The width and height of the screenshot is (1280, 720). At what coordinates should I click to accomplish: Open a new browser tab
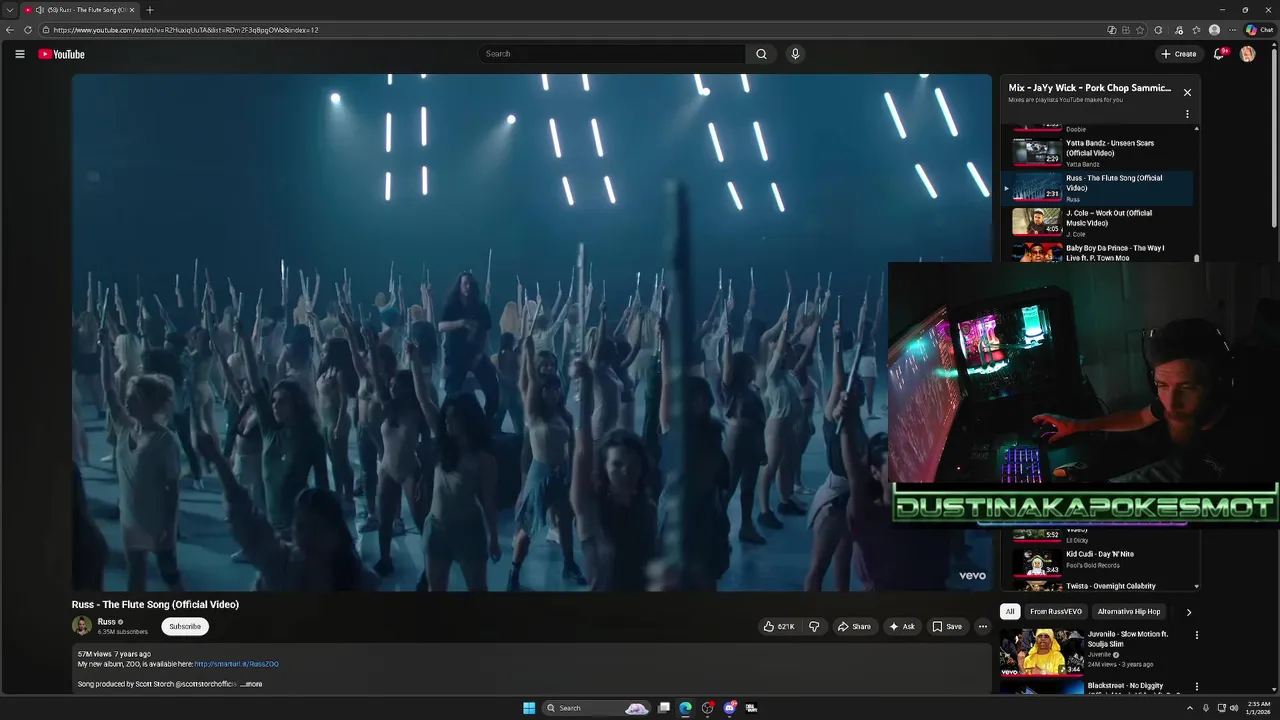coord(150,10)
